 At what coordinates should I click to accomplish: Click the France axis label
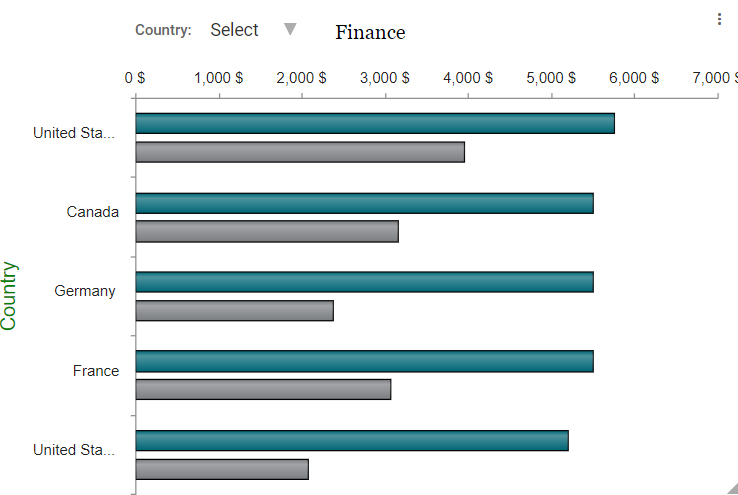tap(96, 371)
